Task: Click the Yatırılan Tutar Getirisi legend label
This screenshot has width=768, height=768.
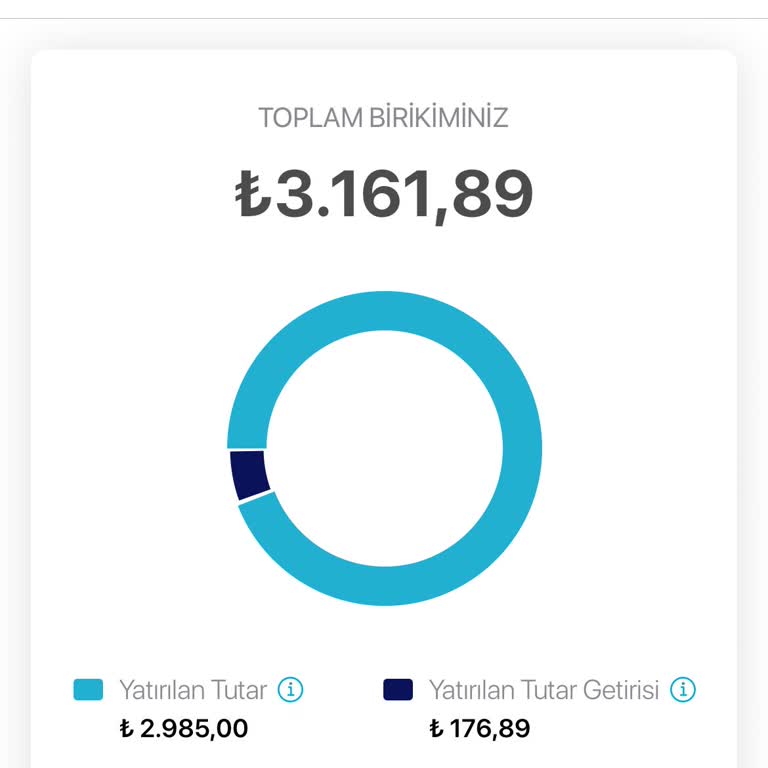Action: coord(544,690)
